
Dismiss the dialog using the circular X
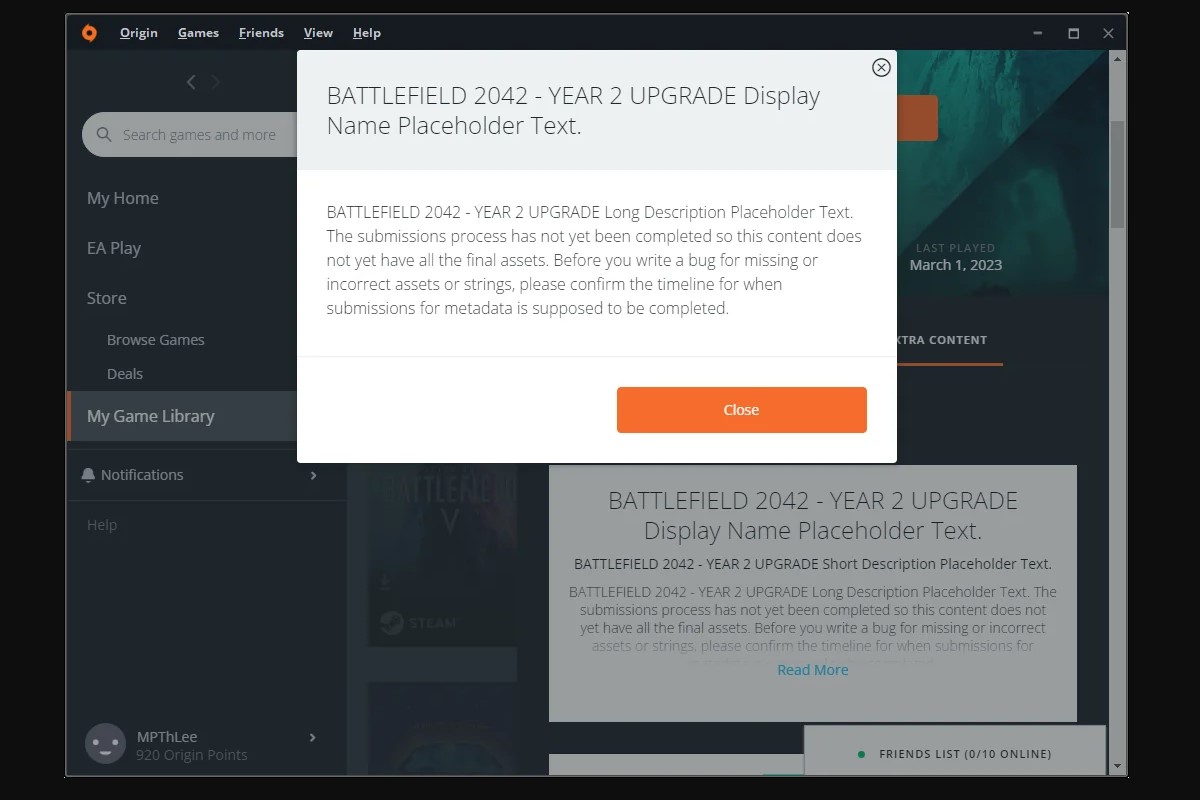point(881,68)
